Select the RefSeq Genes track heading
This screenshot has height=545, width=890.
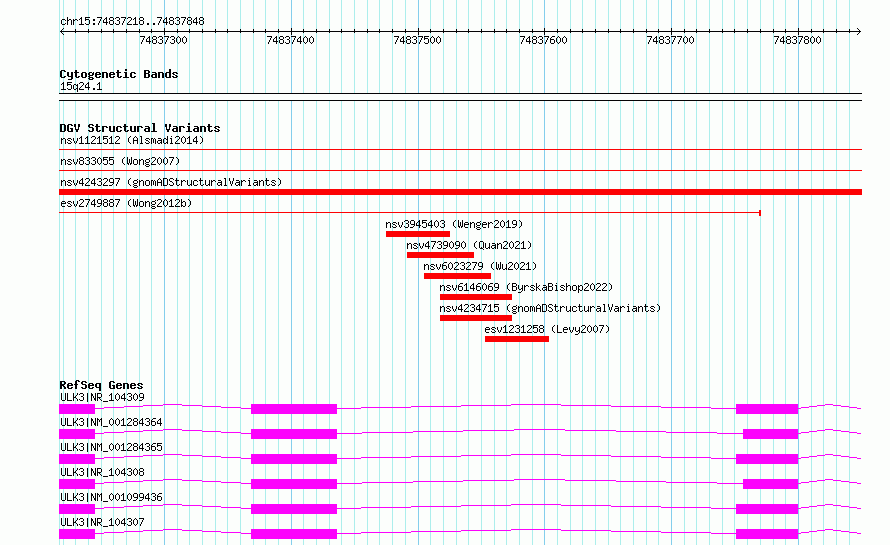click(101, 385)
